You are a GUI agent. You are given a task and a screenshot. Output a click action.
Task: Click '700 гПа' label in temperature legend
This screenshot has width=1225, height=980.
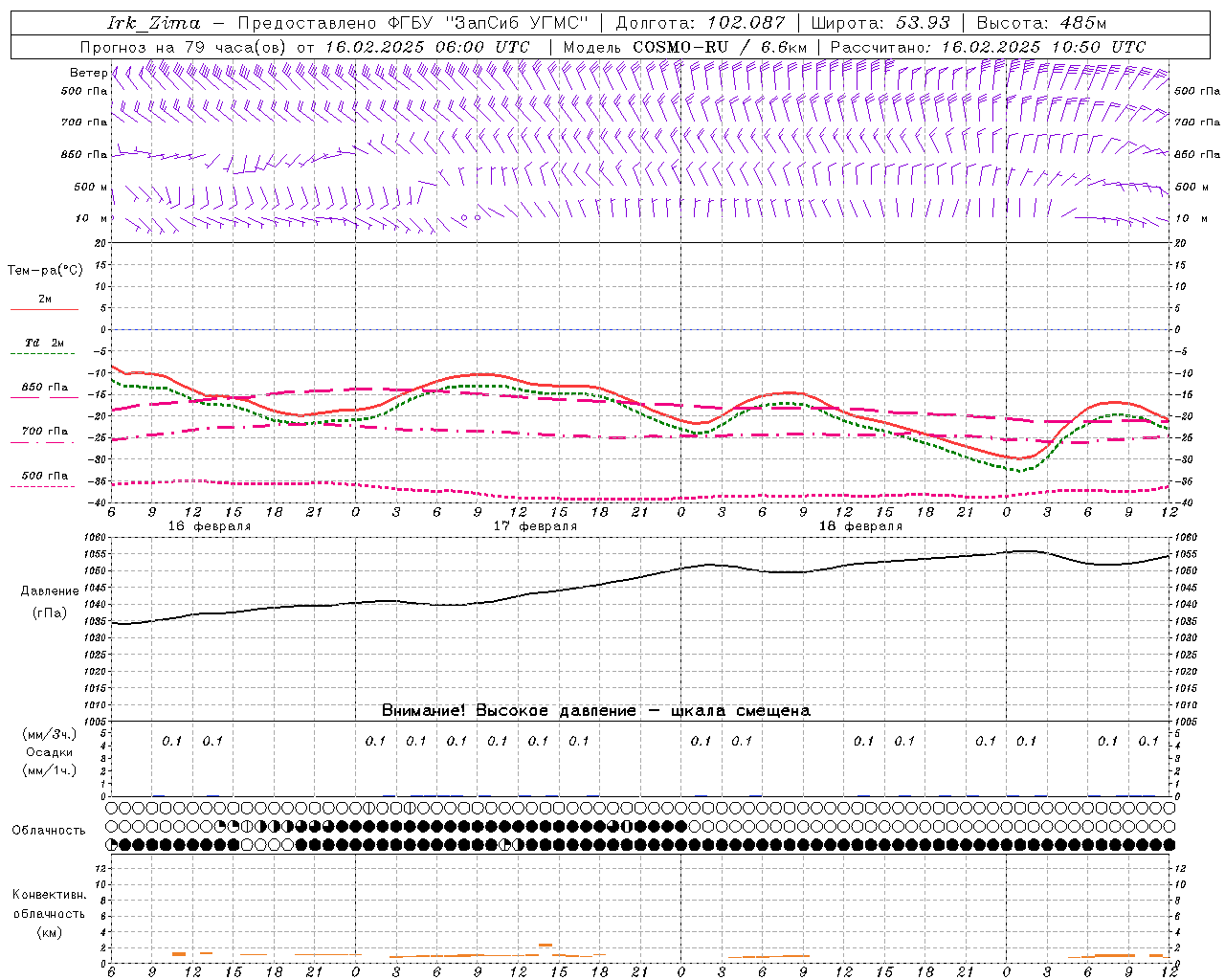45,432
